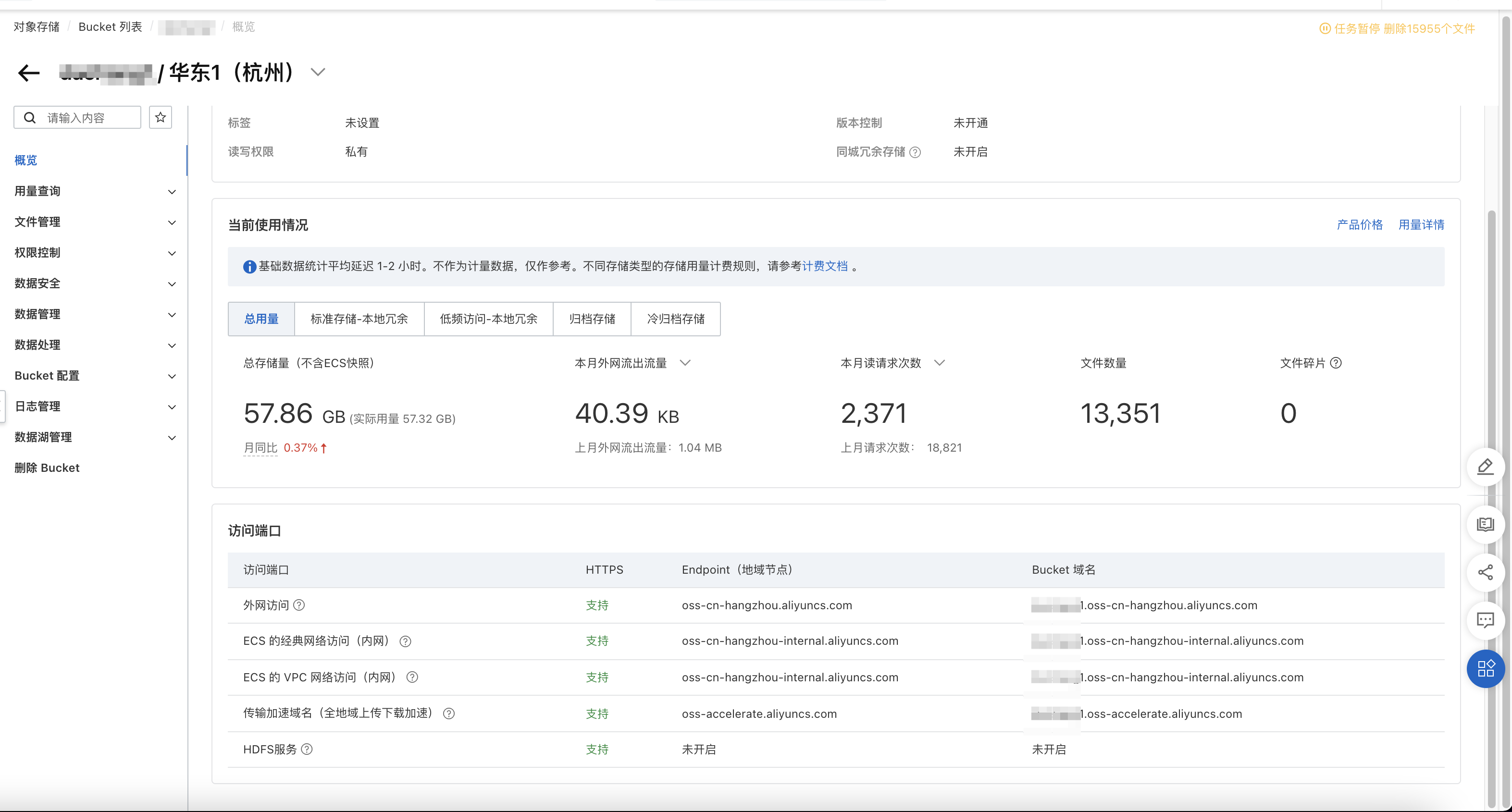Screen dimensions: 1512x812
Task: Open region dropdown next to 华东1（杭州）
Action: coord(318,73)
